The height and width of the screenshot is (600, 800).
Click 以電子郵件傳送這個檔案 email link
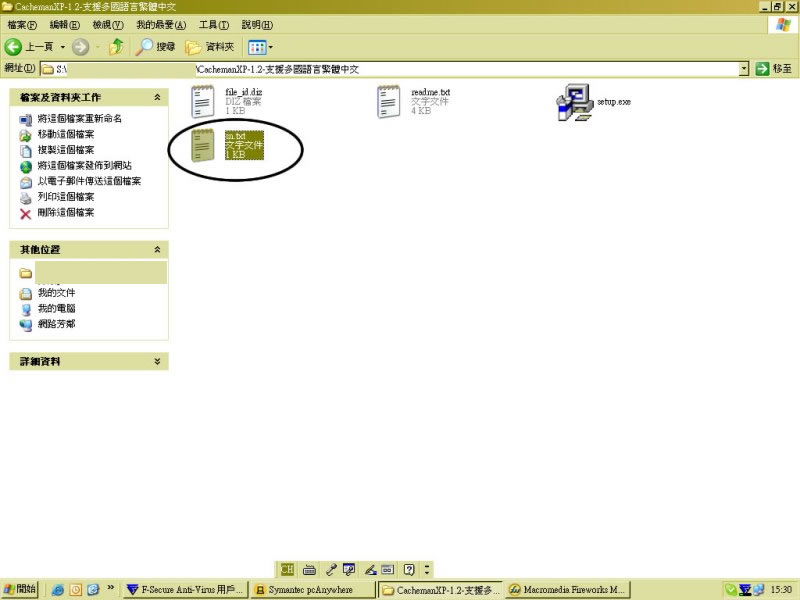click(89, 181)
